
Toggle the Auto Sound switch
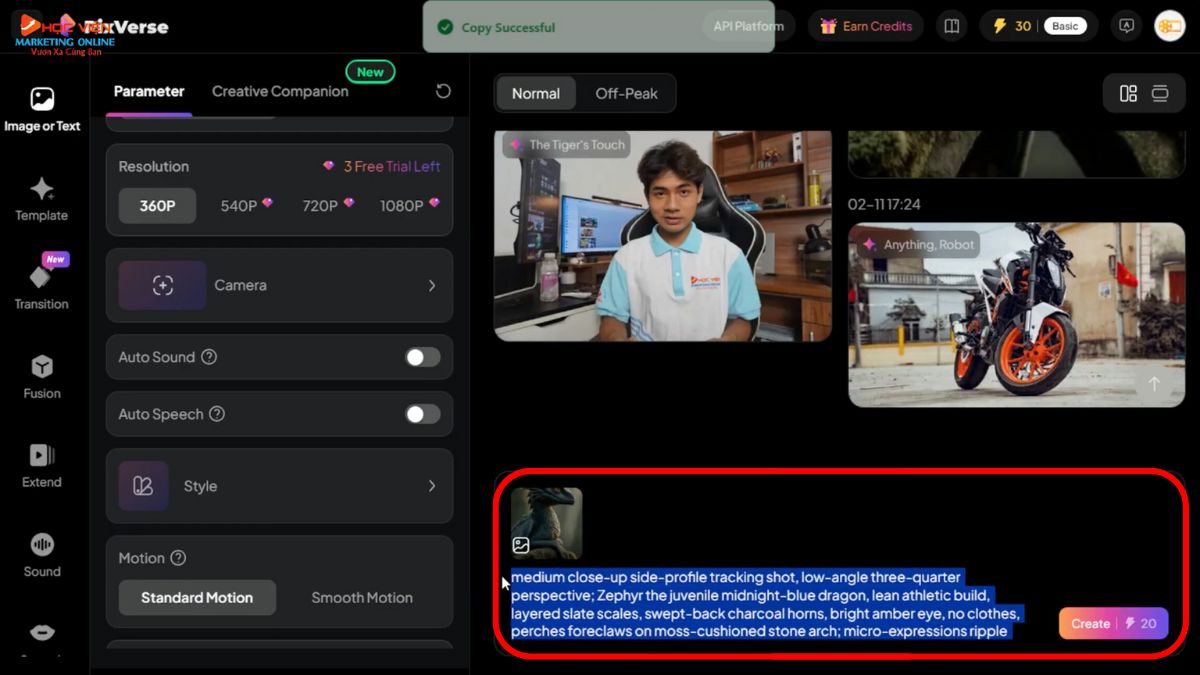pos(422,357)
